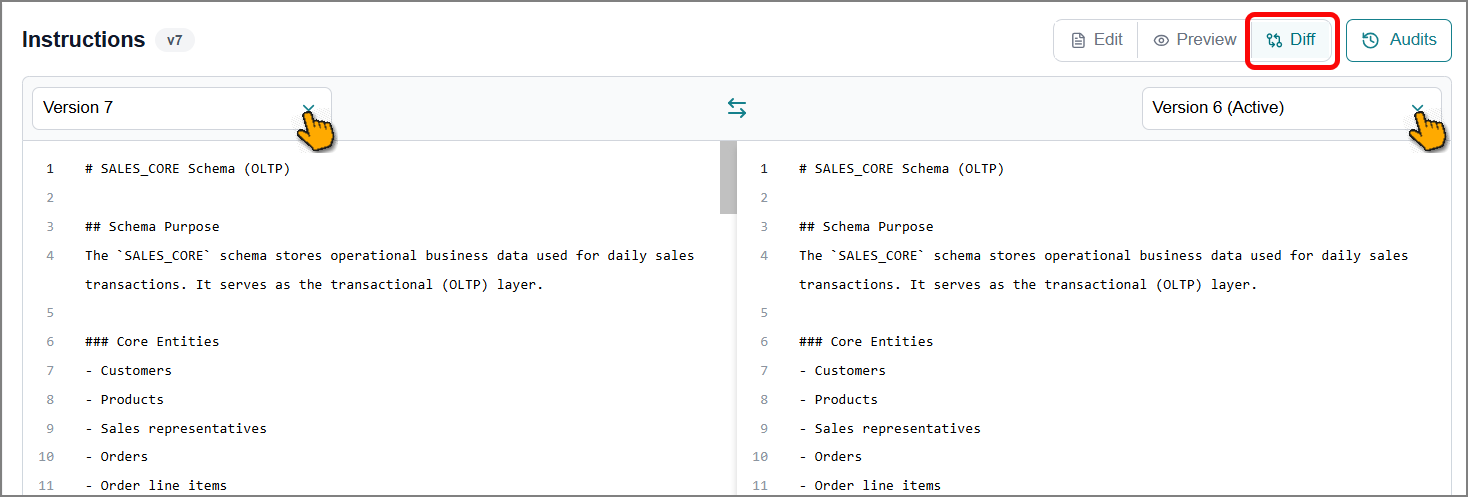Click '# SALES_CORE Schema (OLTP)' in right pane

pyautogui.click(x=902, y=169)
